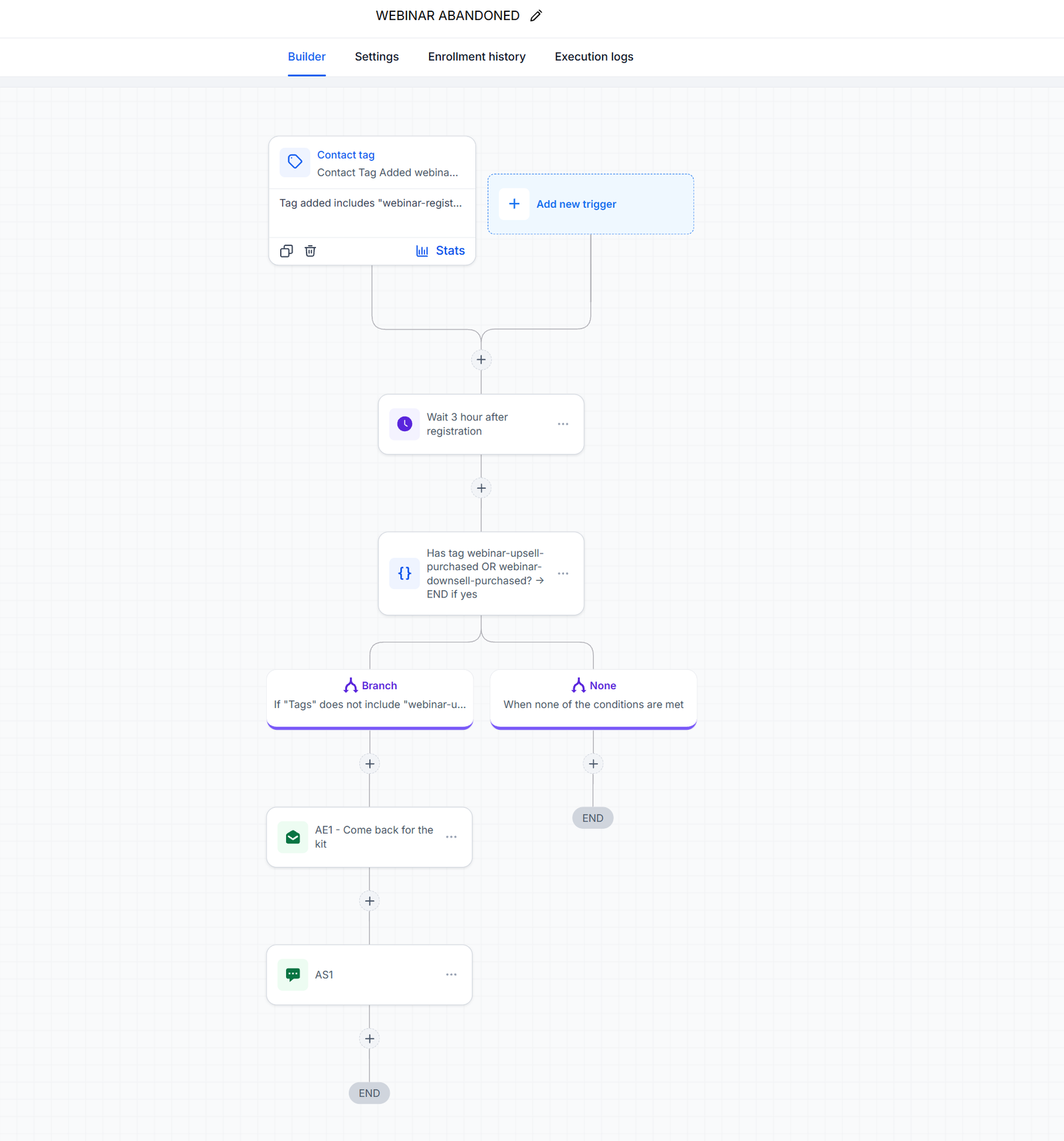Select the Branch condition card

coord(370,699)
